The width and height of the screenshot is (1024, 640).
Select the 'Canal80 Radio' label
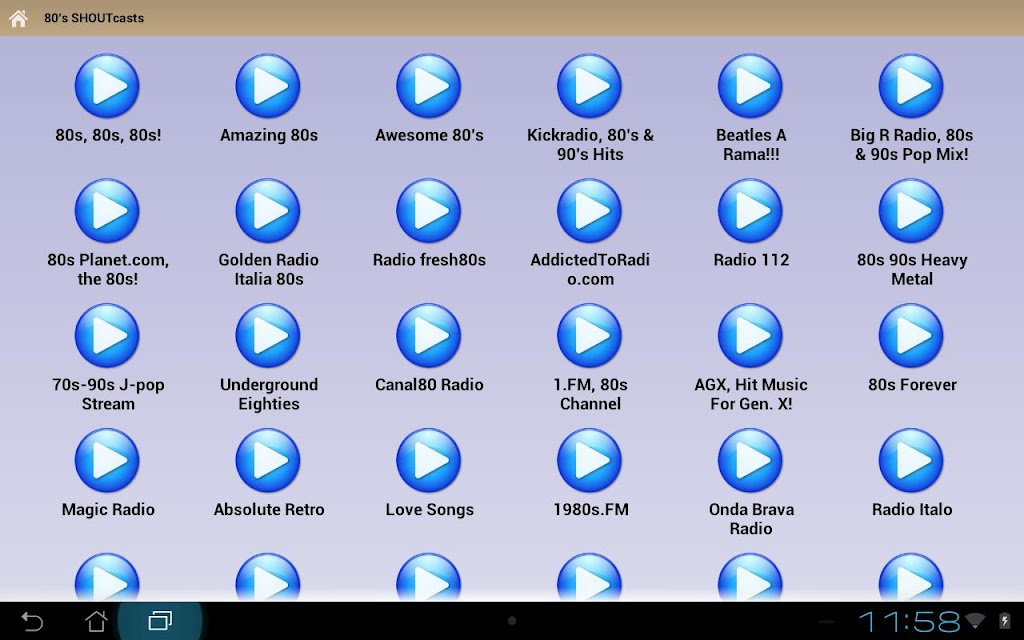tap(429, 385)
